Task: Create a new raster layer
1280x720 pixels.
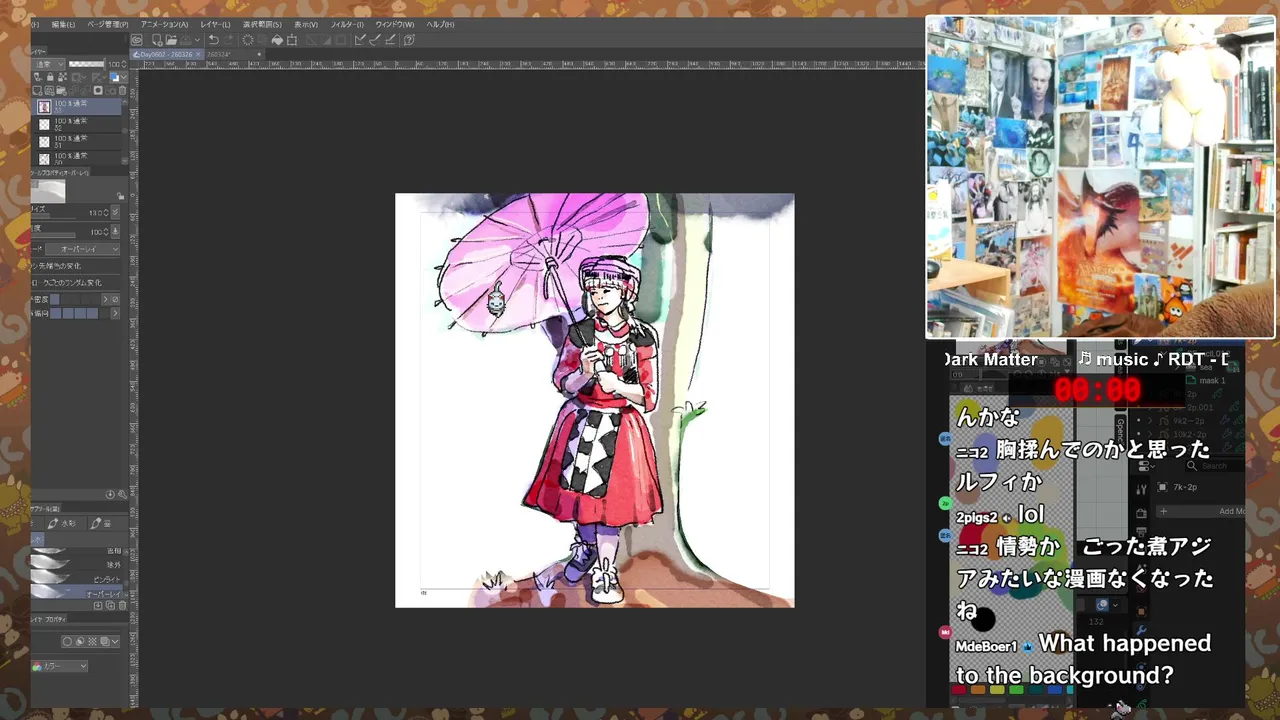Action: 37,90
